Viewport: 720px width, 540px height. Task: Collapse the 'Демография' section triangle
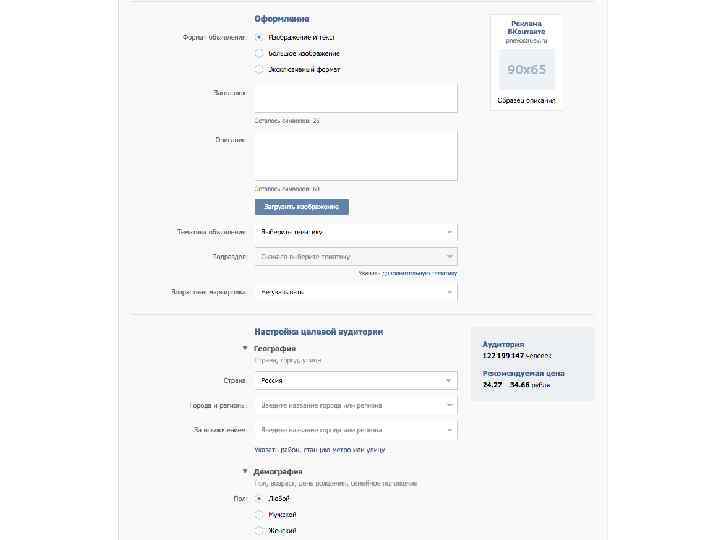(245, 471)
